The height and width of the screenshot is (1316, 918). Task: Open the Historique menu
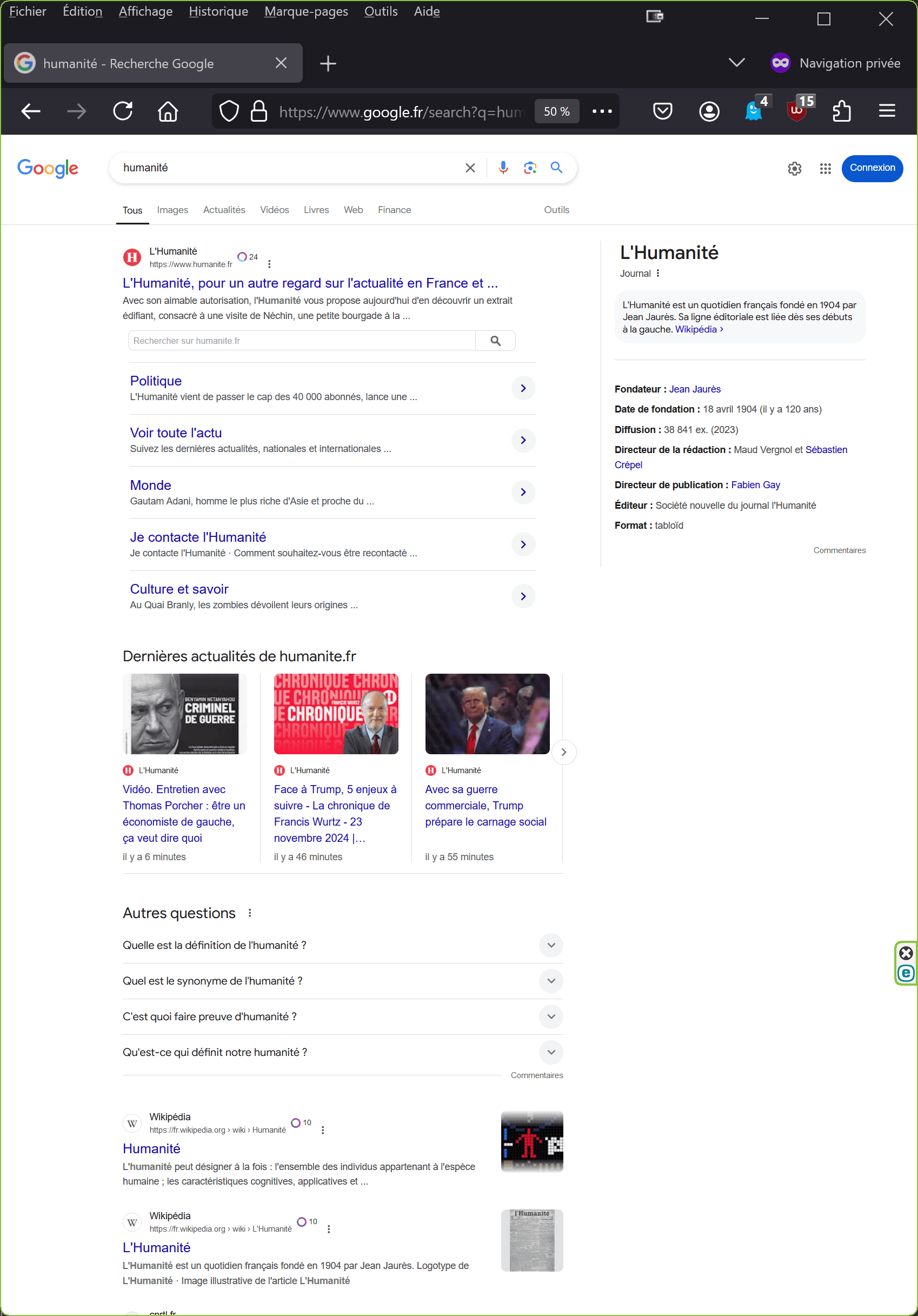point(218,11)
